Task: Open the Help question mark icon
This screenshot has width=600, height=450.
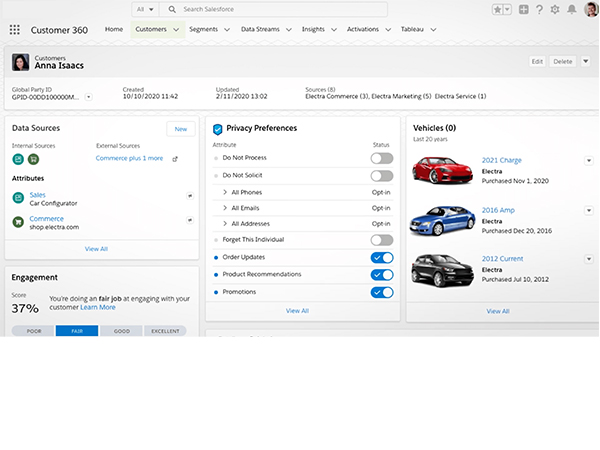Action: [x=539, y=10]
